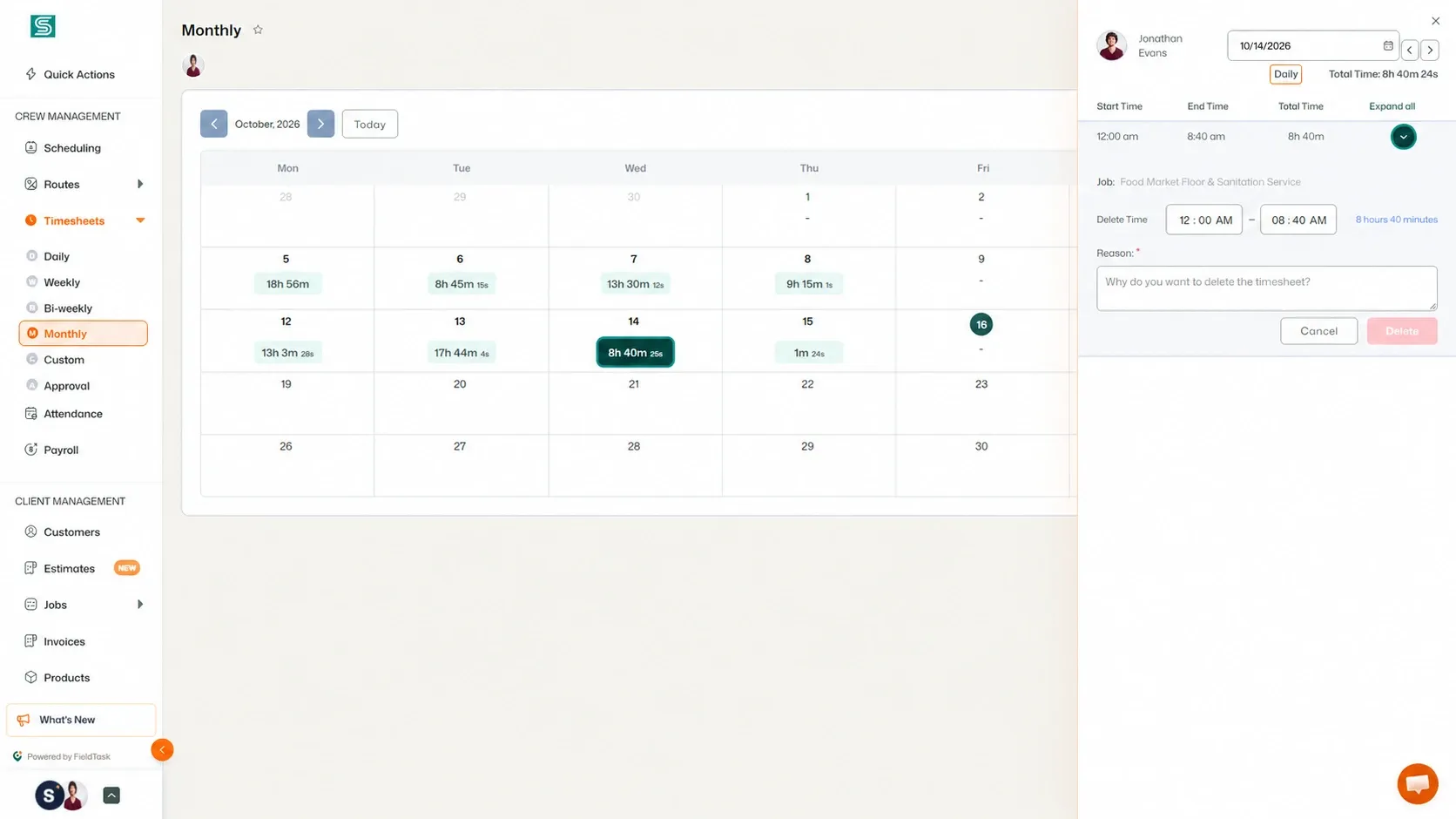Favorite the Monthly page with star
Viewport: 1456px width, 819px height.
[258, 30]
